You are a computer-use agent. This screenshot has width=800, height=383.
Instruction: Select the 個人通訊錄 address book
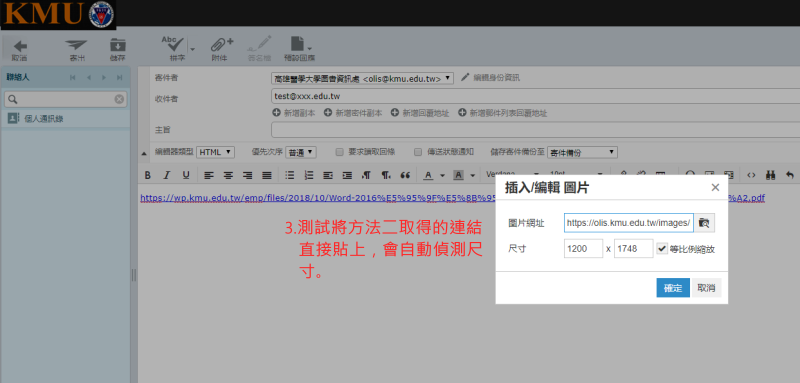[65, 119]
